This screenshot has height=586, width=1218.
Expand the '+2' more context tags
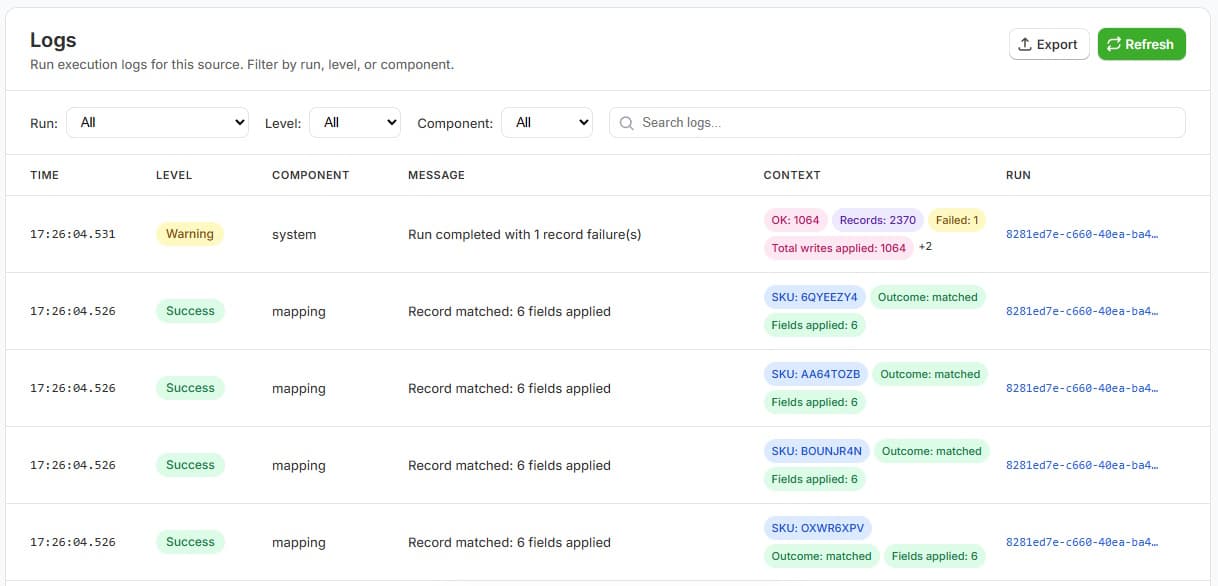pyautogui.click(x=925, y=247)
